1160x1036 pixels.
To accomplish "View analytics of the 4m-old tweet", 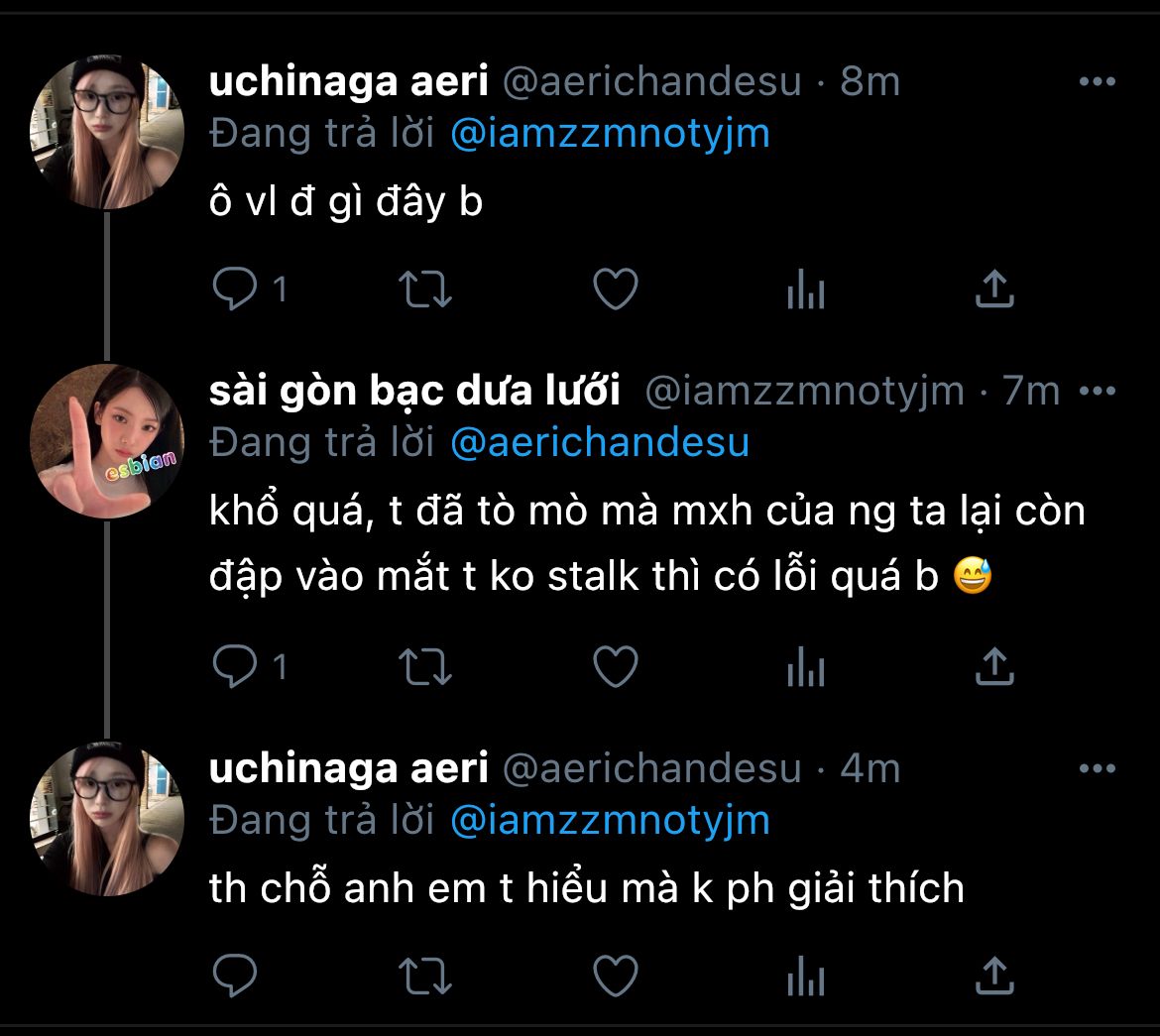I will click(x=805, y=977).
